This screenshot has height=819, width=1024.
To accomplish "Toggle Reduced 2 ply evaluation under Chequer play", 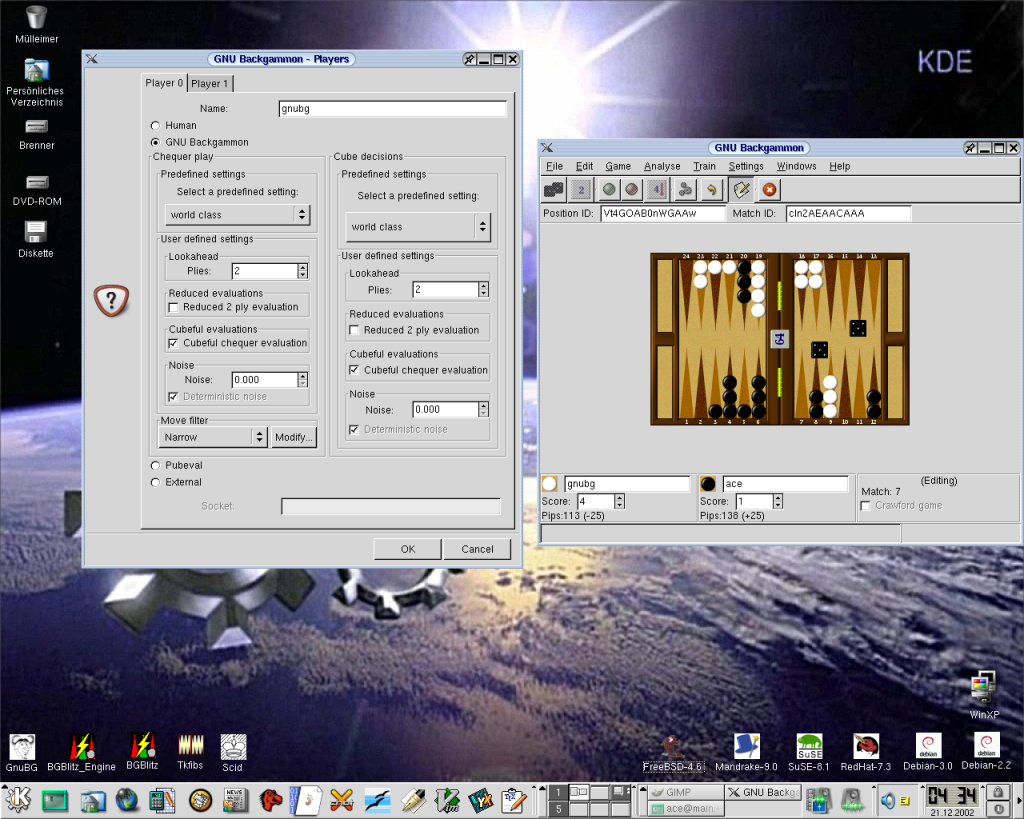I will pyautogui.click(x=174, y=307).
